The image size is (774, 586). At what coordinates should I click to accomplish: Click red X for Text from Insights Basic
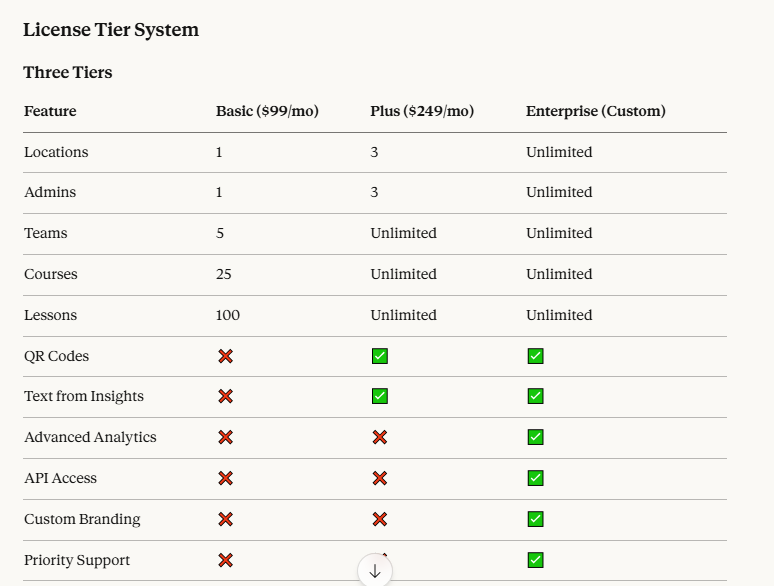pos(226,396)
